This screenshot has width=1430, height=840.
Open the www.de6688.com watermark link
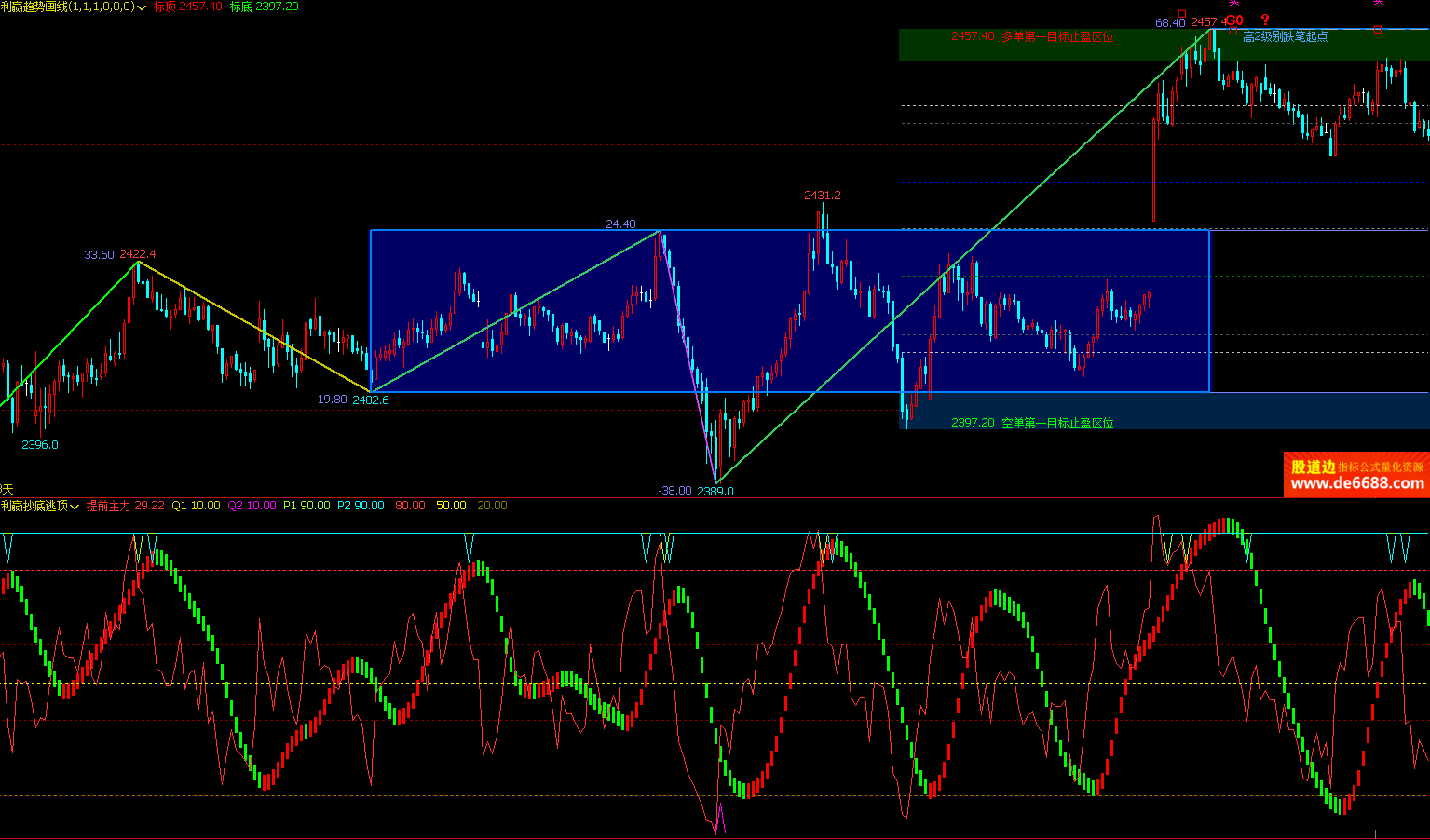pos(1356,483)
